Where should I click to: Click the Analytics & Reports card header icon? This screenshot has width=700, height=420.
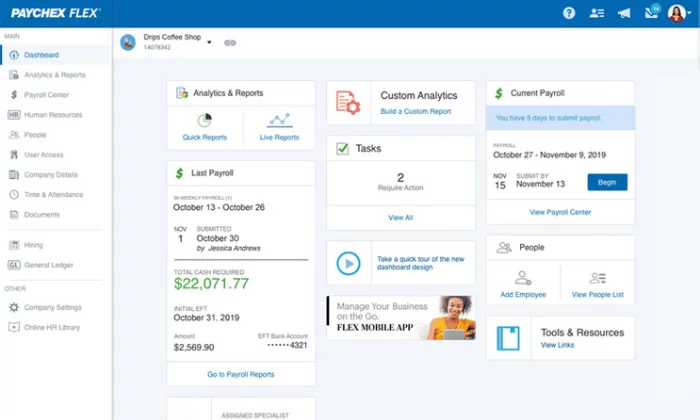click(182, 93)
